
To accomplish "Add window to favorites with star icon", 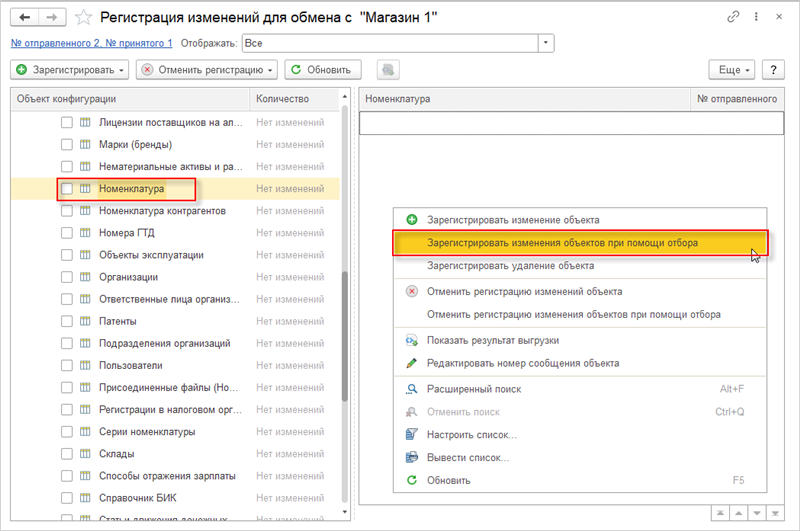I will 85,17.
